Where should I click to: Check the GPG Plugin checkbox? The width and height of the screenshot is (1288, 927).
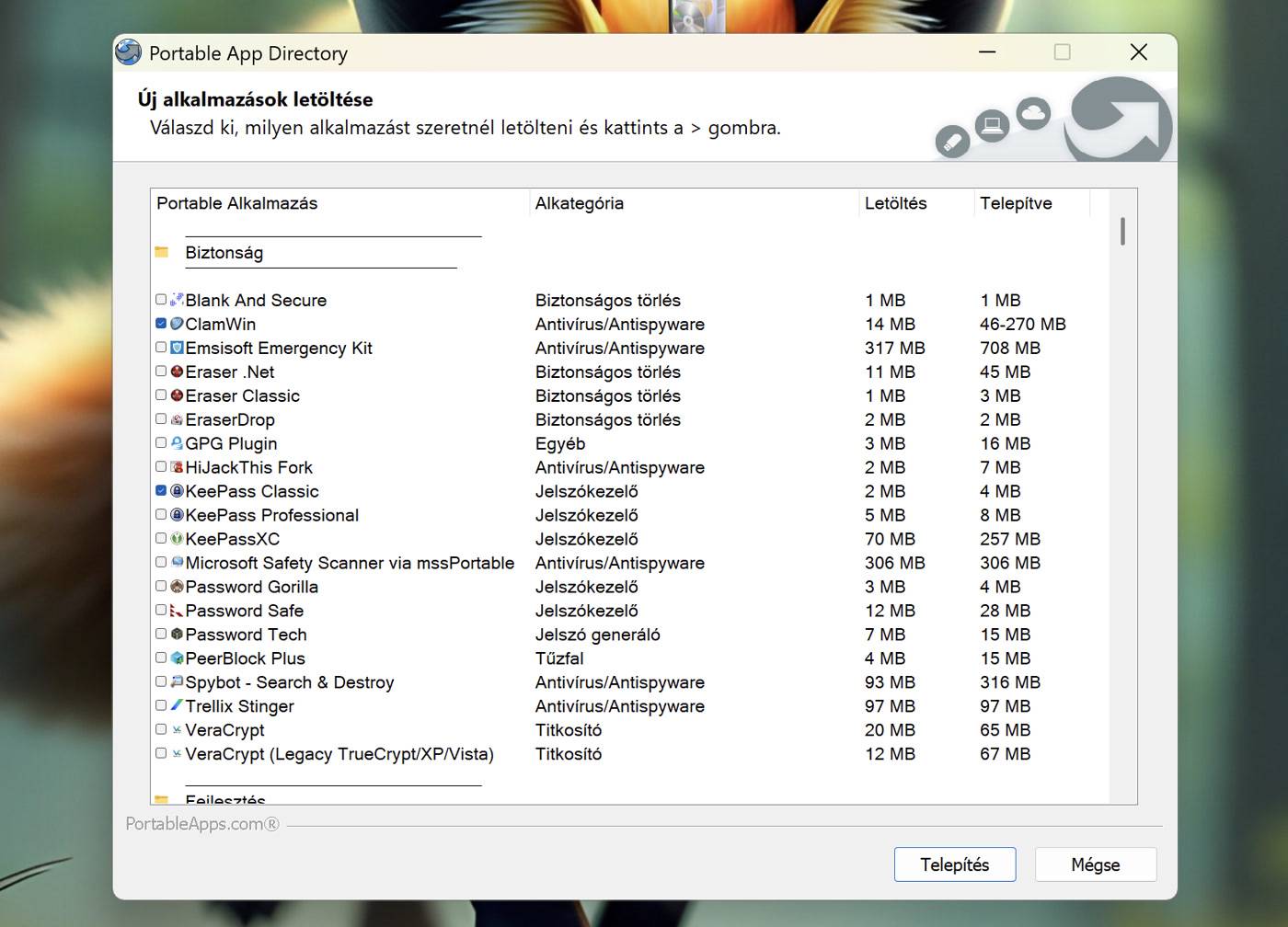(161, 443)
